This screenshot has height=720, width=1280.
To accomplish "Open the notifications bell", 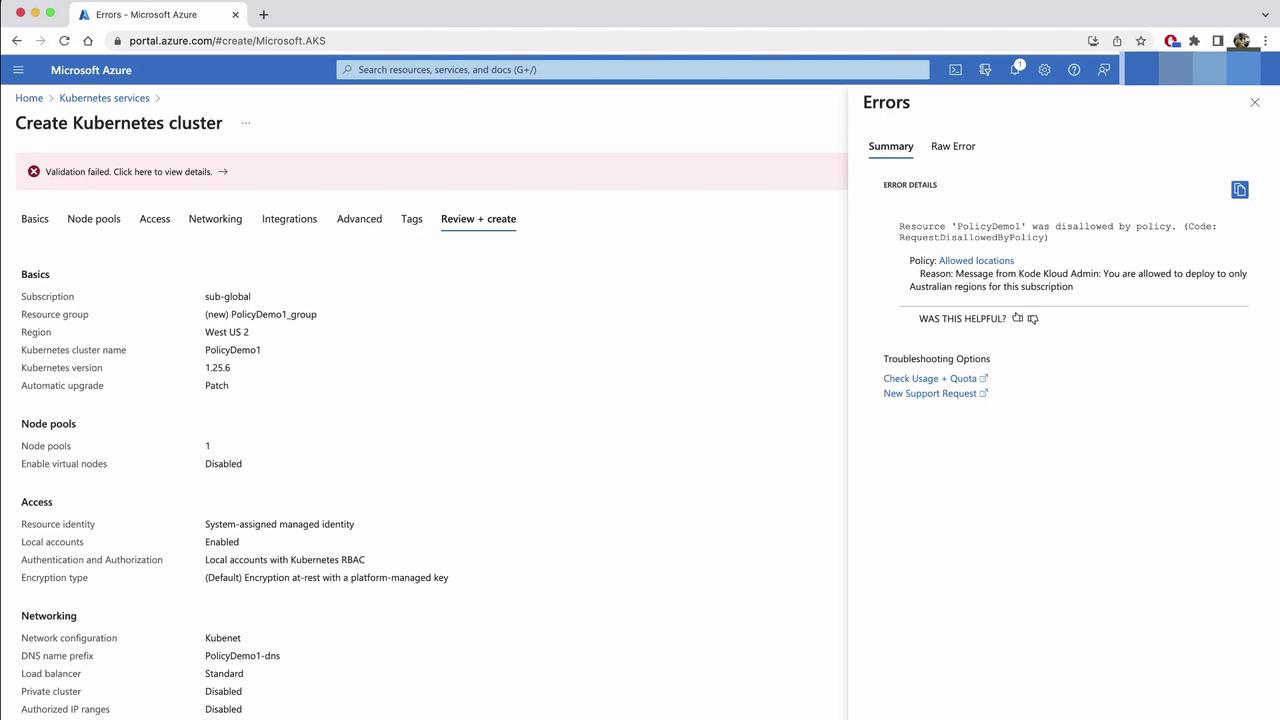I will click(x=1015, y=69).
